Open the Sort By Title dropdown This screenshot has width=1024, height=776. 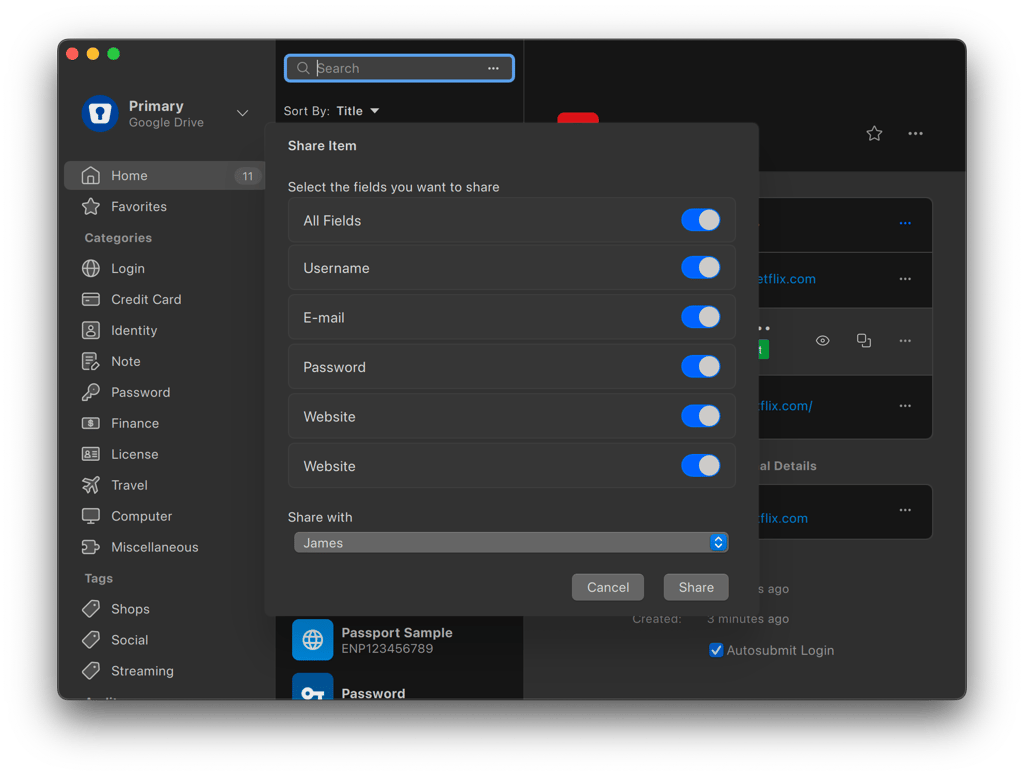[x=357, y=111]
